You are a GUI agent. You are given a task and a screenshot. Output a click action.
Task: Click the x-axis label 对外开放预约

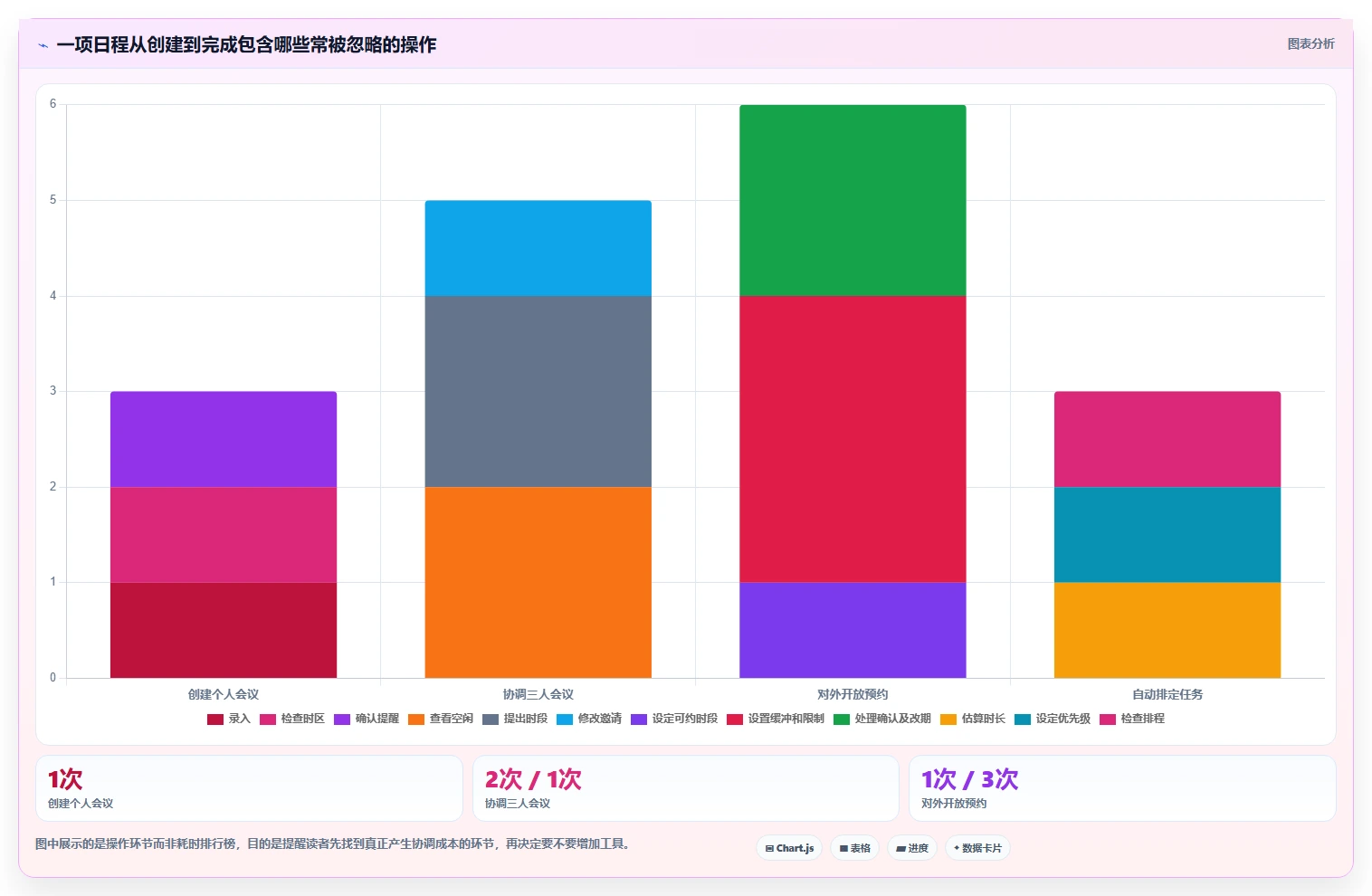coord(853,694)
